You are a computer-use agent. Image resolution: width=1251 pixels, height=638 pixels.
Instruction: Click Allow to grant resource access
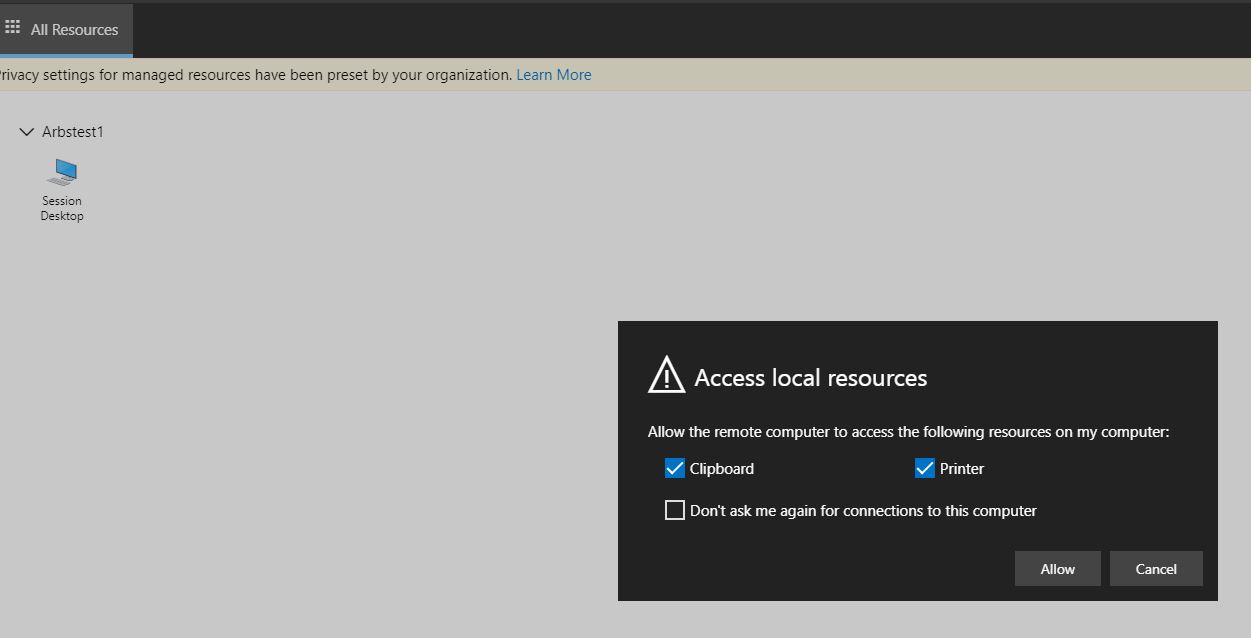click(1057, 568)
